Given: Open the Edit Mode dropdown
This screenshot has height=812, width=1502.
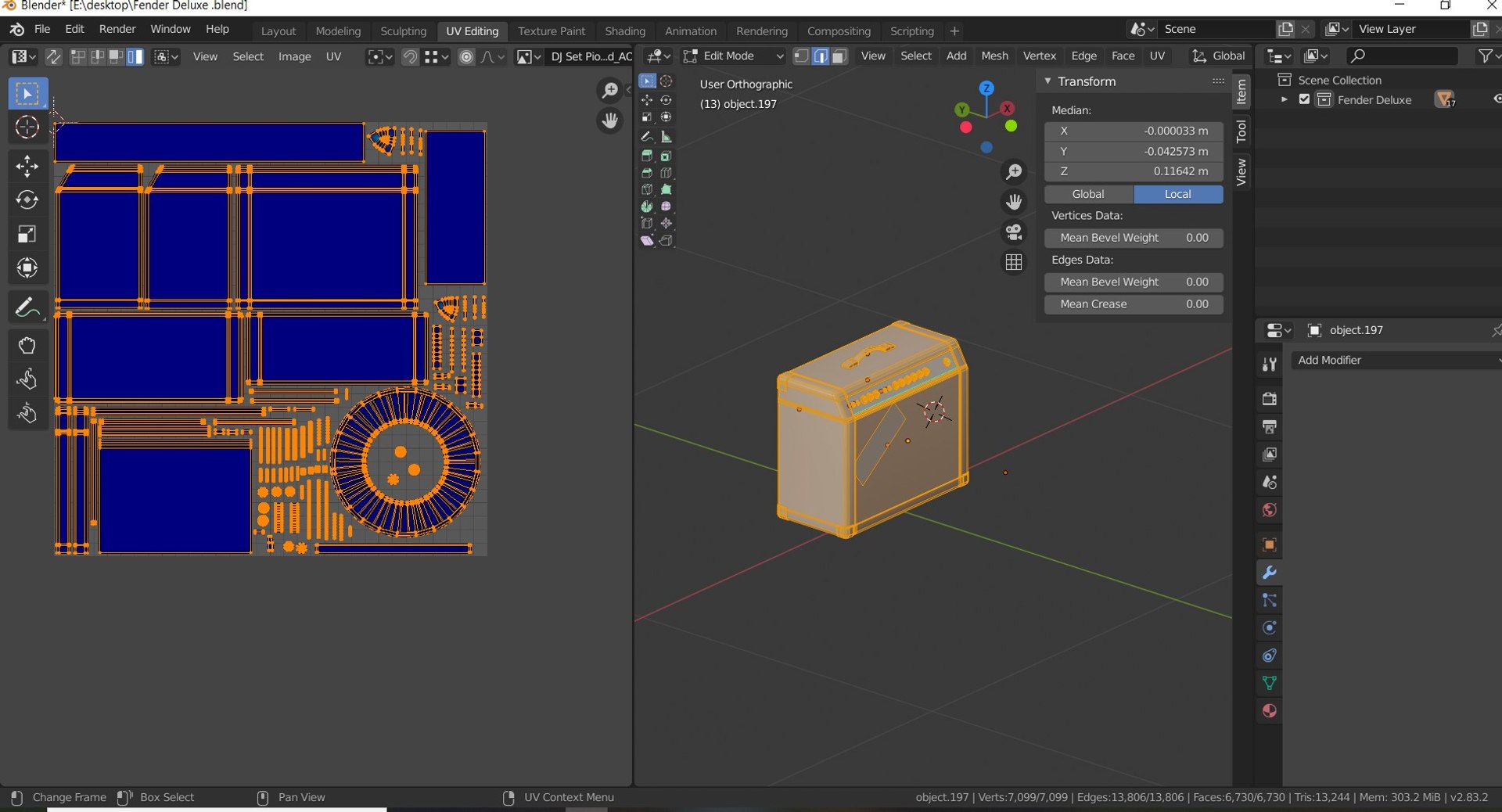Looking at the screenshot, I should click(733, 56).
